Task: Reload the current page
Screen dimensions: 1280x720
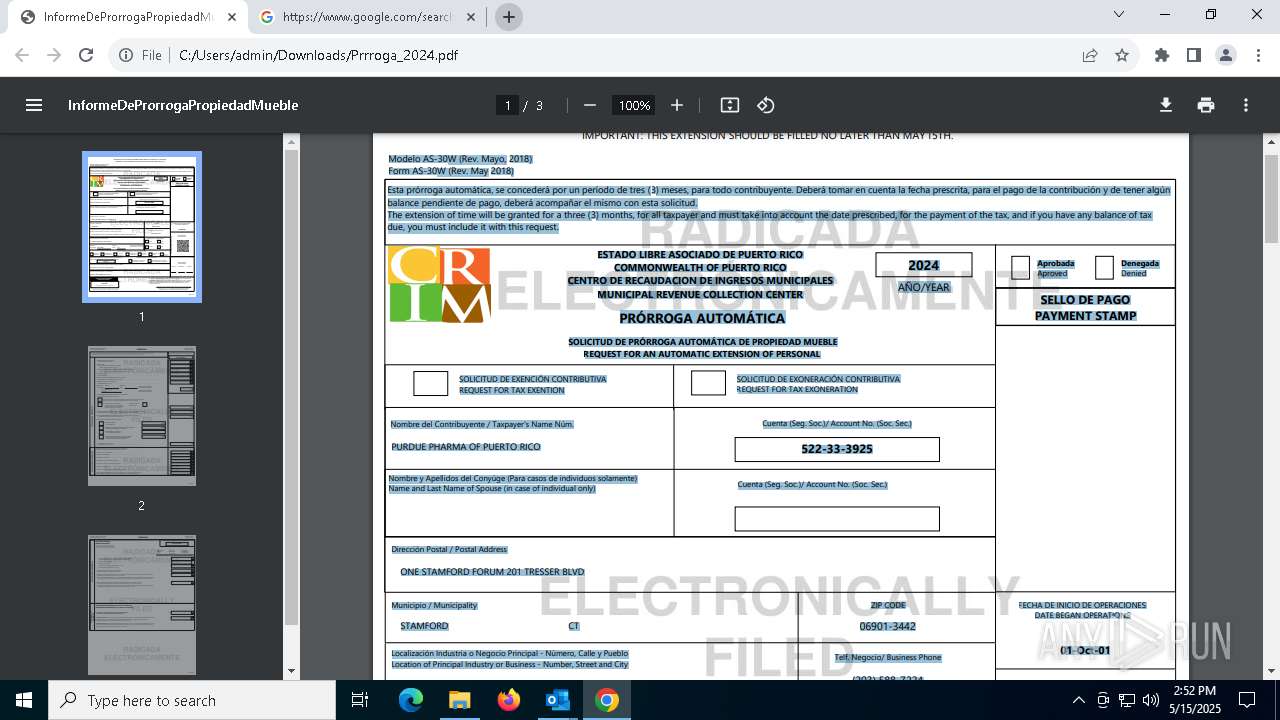Action: click(x=86, y=55)
